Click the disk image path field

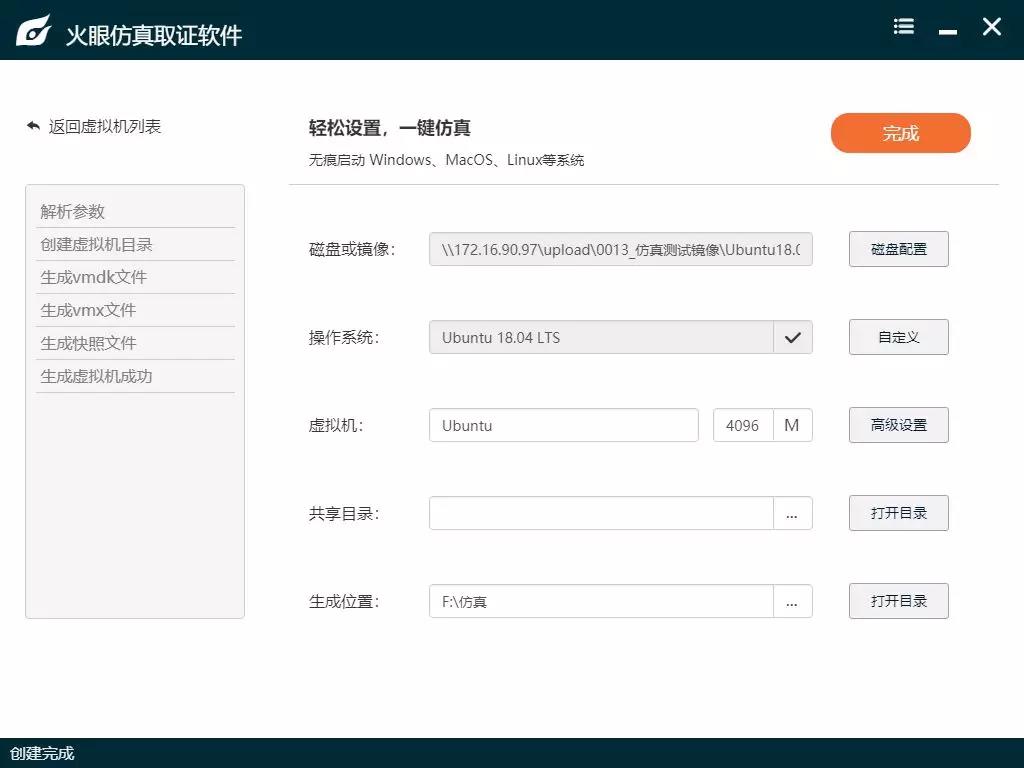[620, 249]
